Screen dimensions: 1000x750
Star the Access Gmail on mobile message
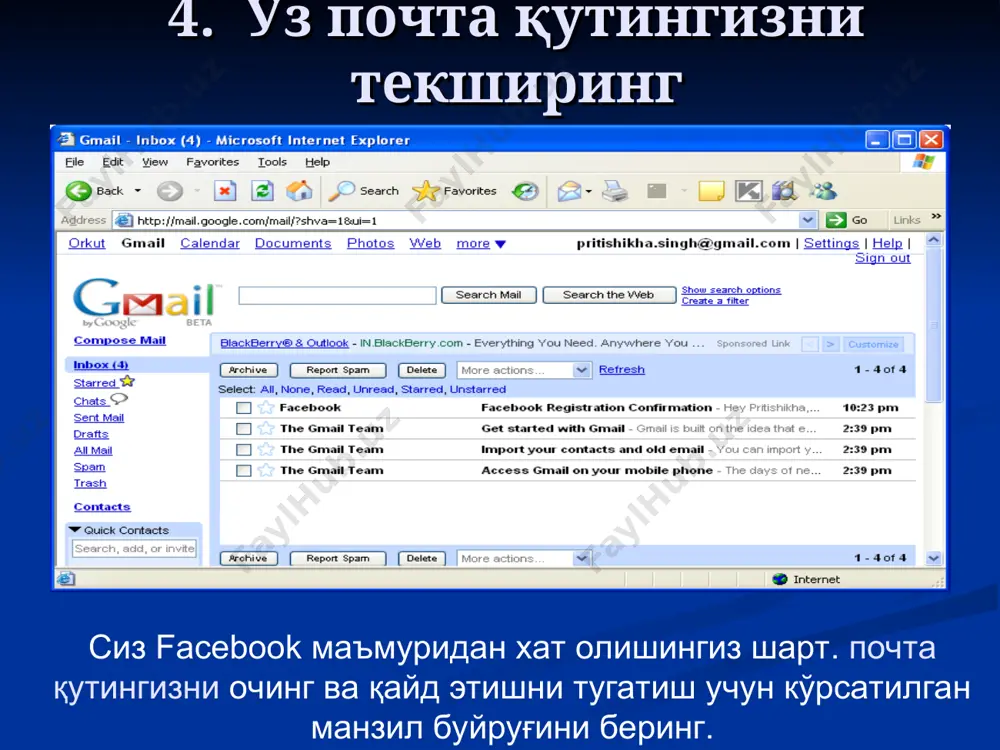266,471
